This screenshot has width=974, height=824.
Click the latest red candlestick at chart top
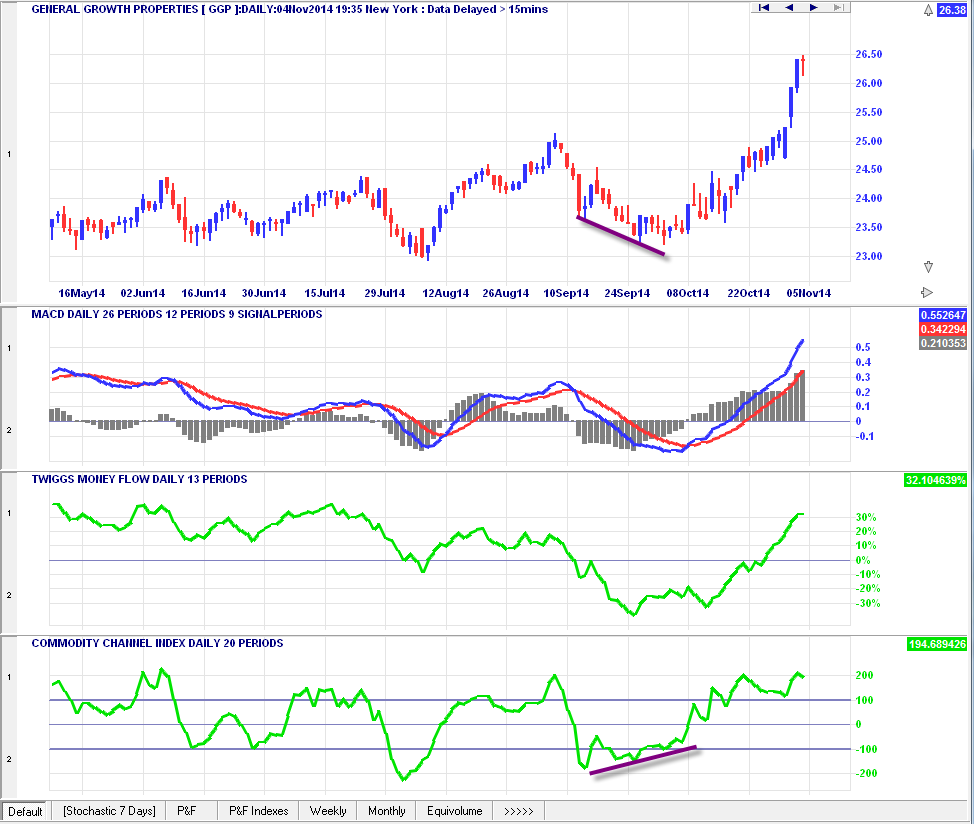pyautogui.click(x=803, y=65)
